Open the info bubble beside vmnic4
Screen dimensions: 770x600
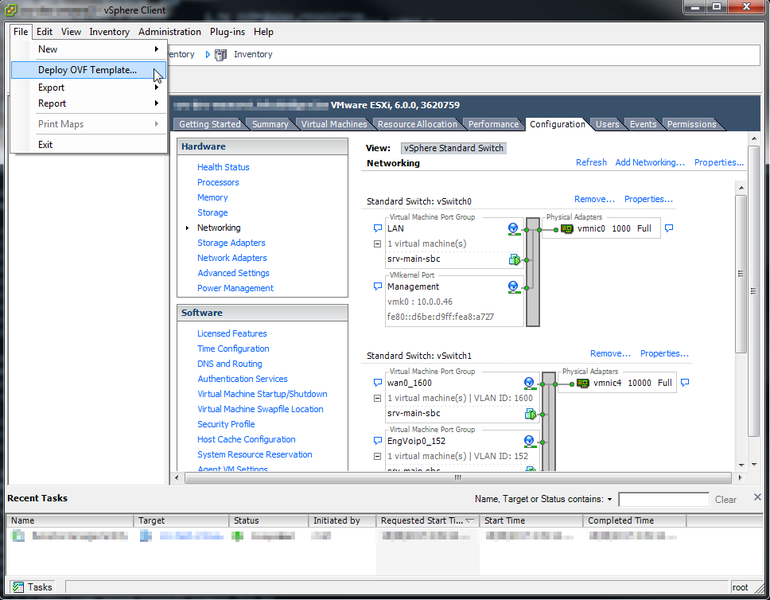tap(685, 382)
